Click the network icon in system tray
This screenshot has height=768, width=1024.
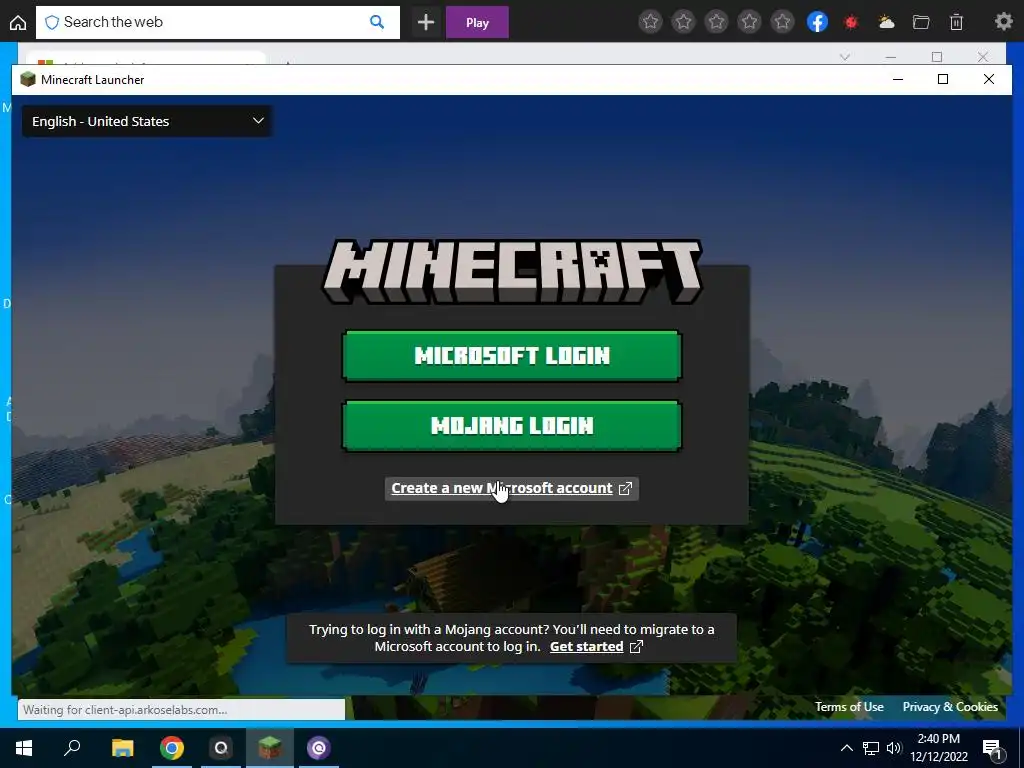tap(871, 748)
